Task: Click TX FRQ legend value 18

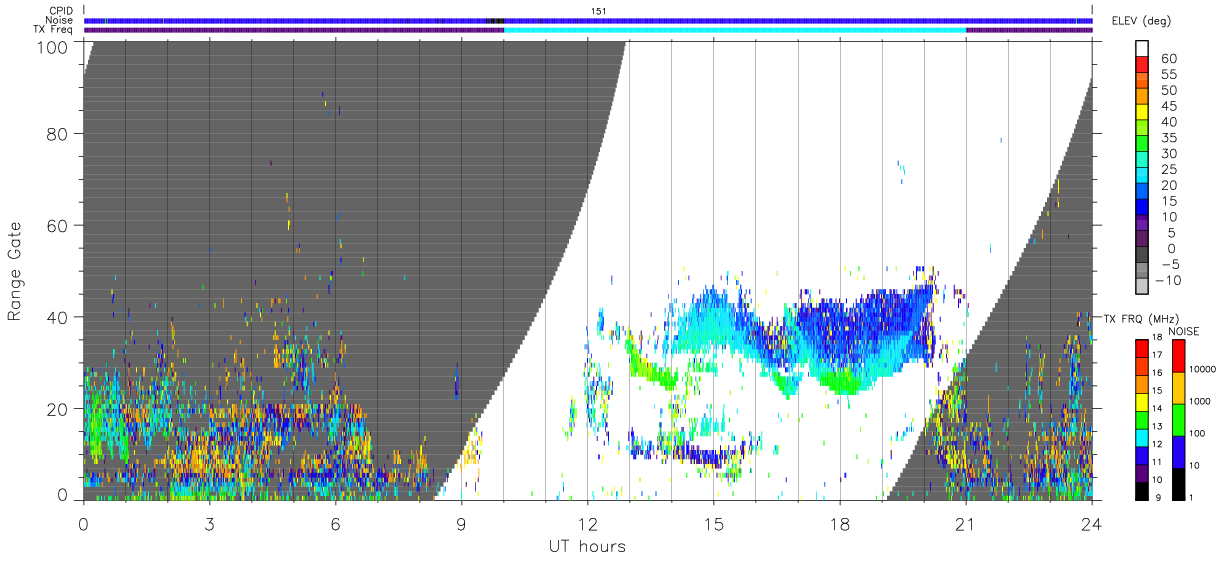Action: tap(1157, 338)
